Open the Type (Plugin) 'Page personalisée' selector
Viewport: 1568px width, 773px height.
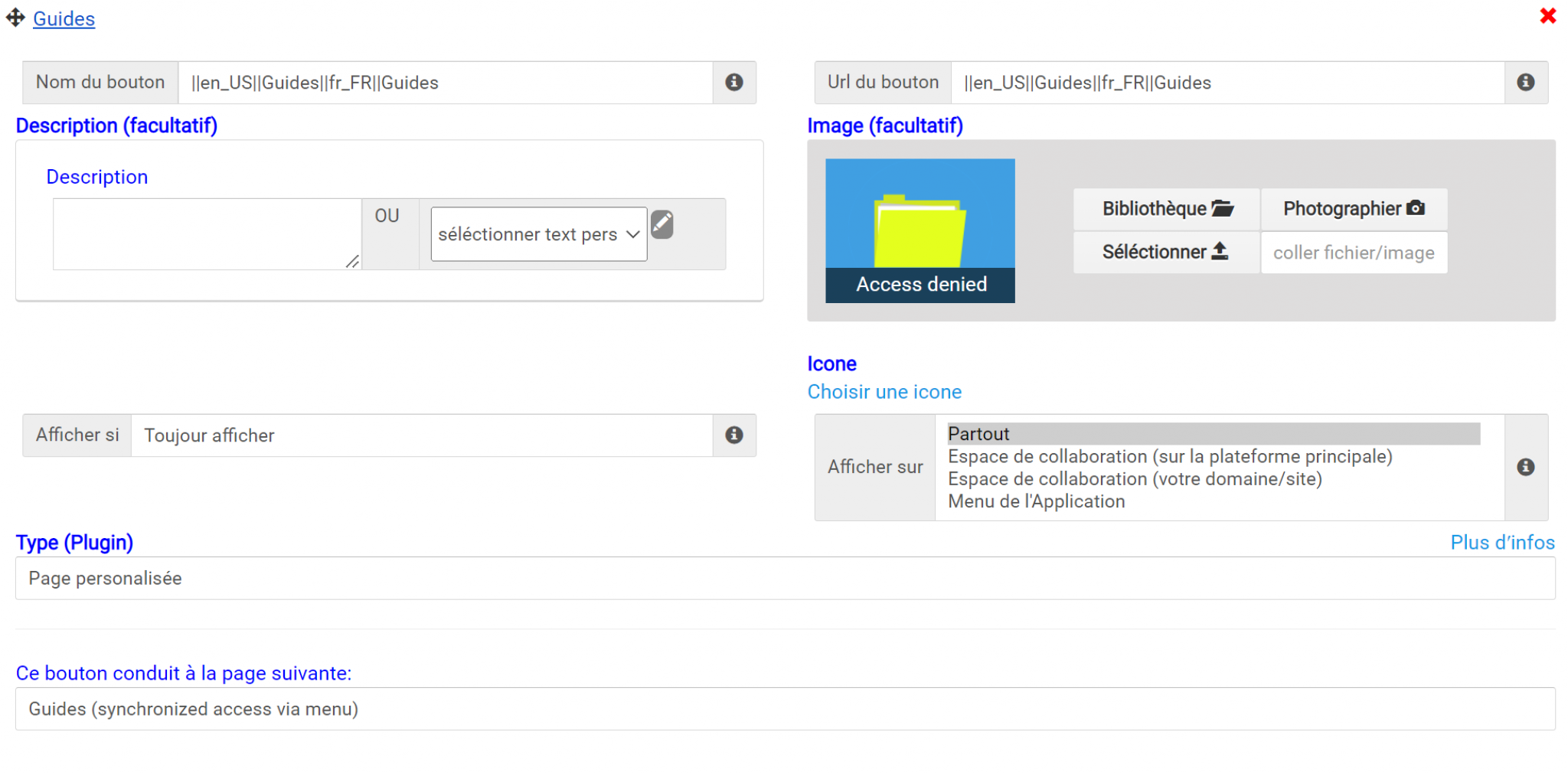[786, 579]
